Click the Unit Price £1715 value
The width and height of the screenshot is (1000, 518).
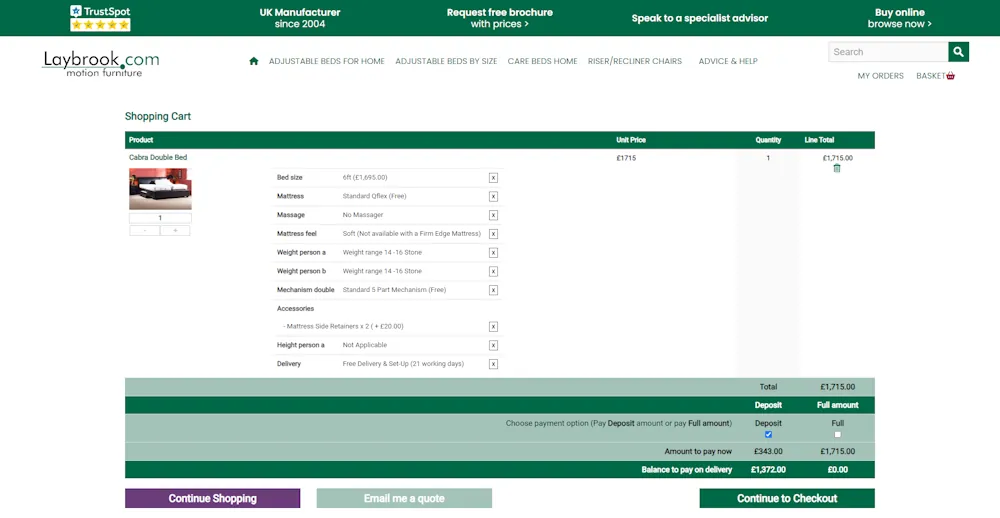626,158
